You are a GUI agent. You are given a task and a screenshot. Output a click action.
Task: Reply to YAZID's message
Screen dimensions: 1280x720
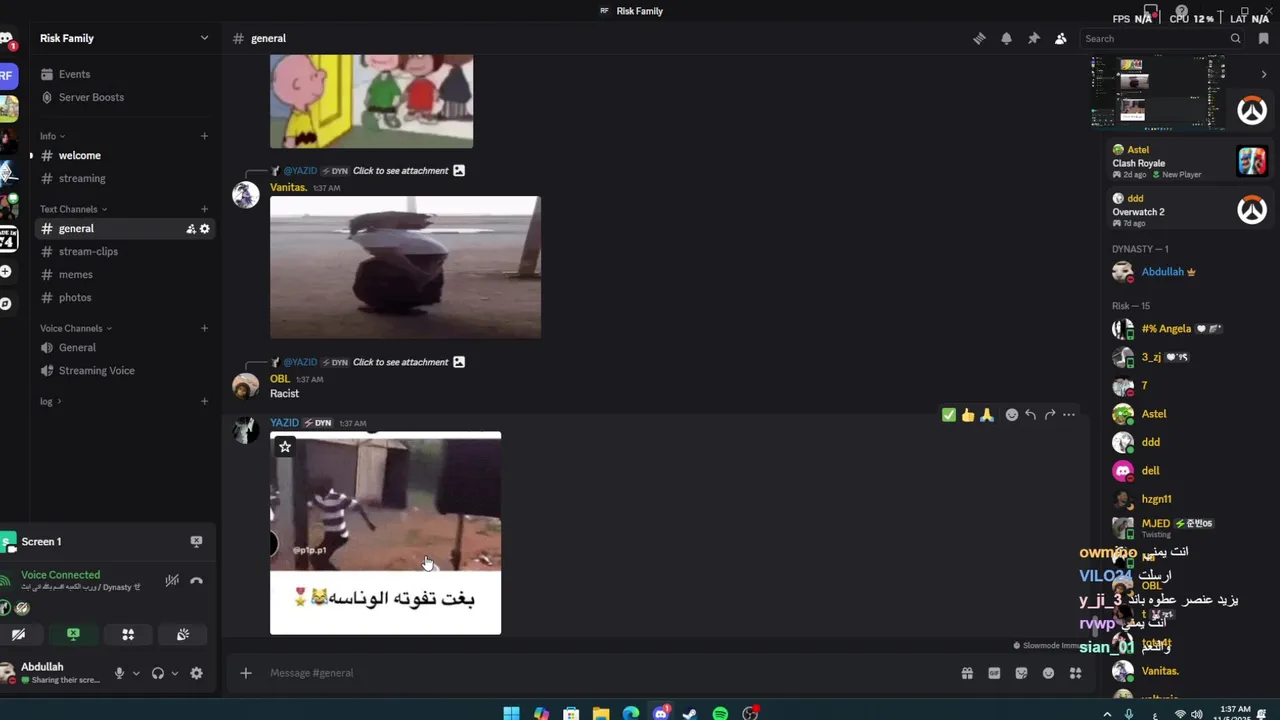[x=1031, y=415]
